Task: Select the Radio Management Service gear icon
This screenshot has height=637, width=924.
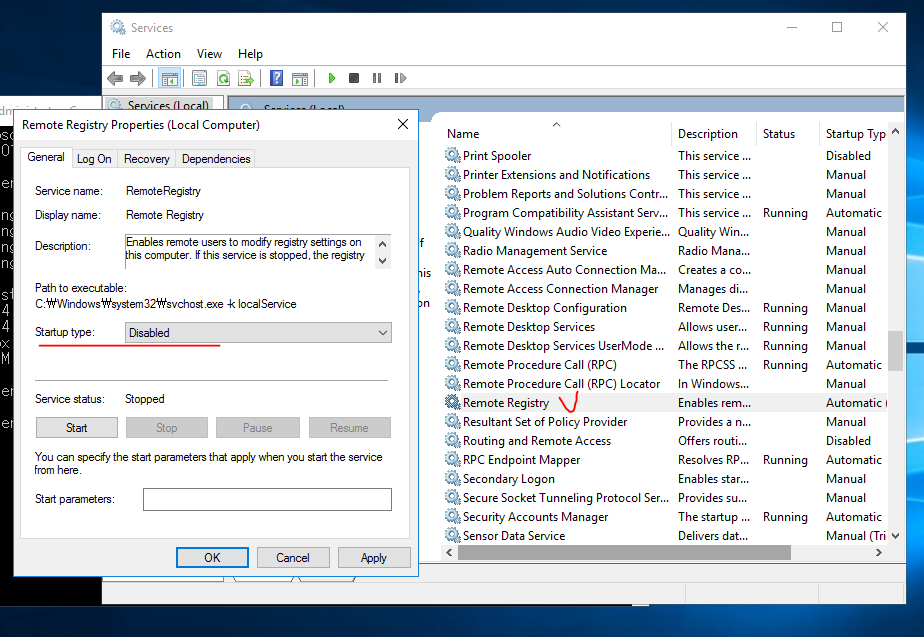Action: pyautogui.click(x=452, y=250)
